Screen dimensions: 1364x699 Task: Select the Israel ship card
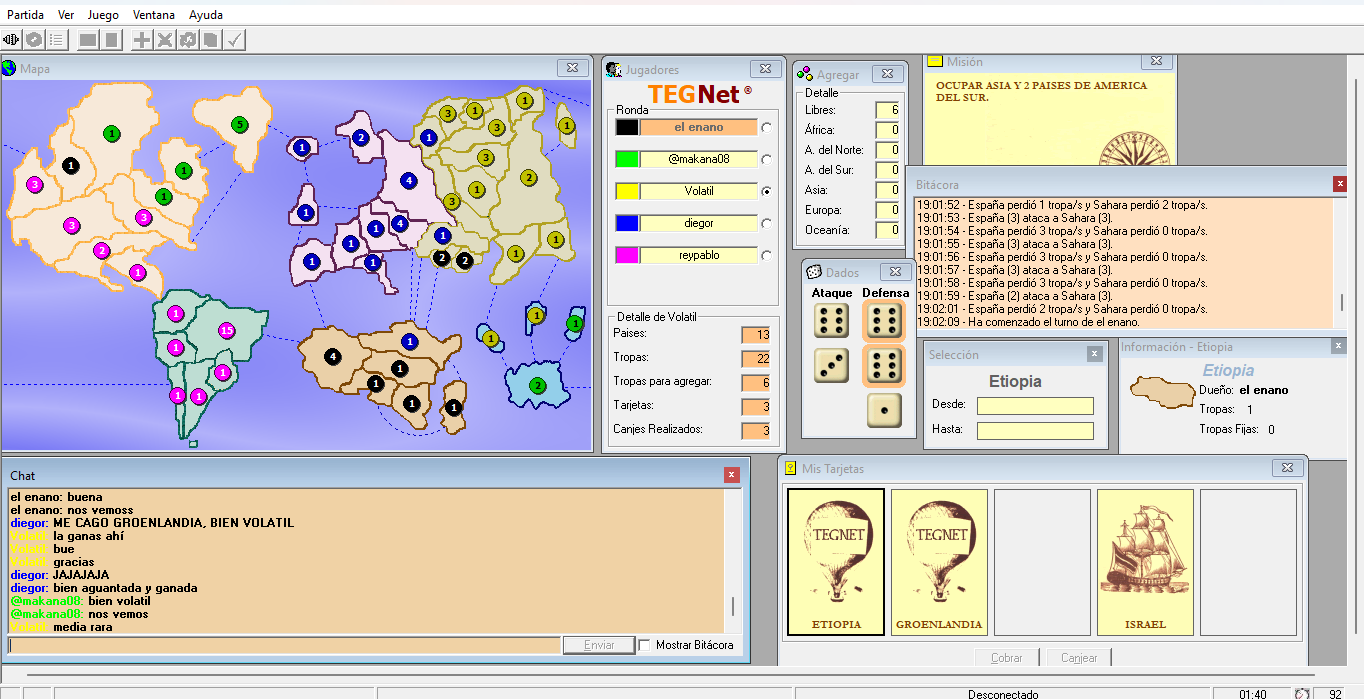click(1144, 562)
